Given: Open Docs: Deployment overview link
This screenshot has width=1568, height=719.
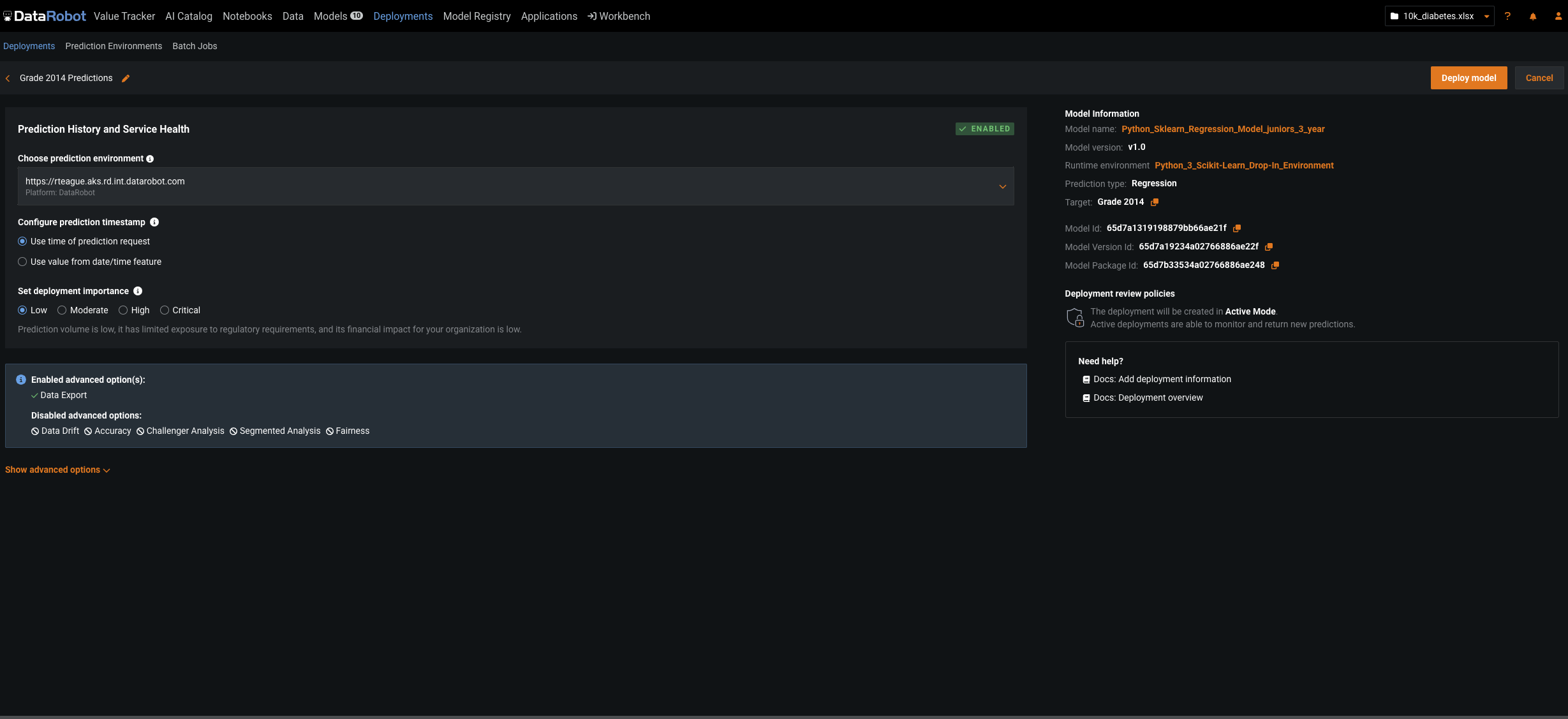Looking at the screenshot, I should (x=1148, y=397).
